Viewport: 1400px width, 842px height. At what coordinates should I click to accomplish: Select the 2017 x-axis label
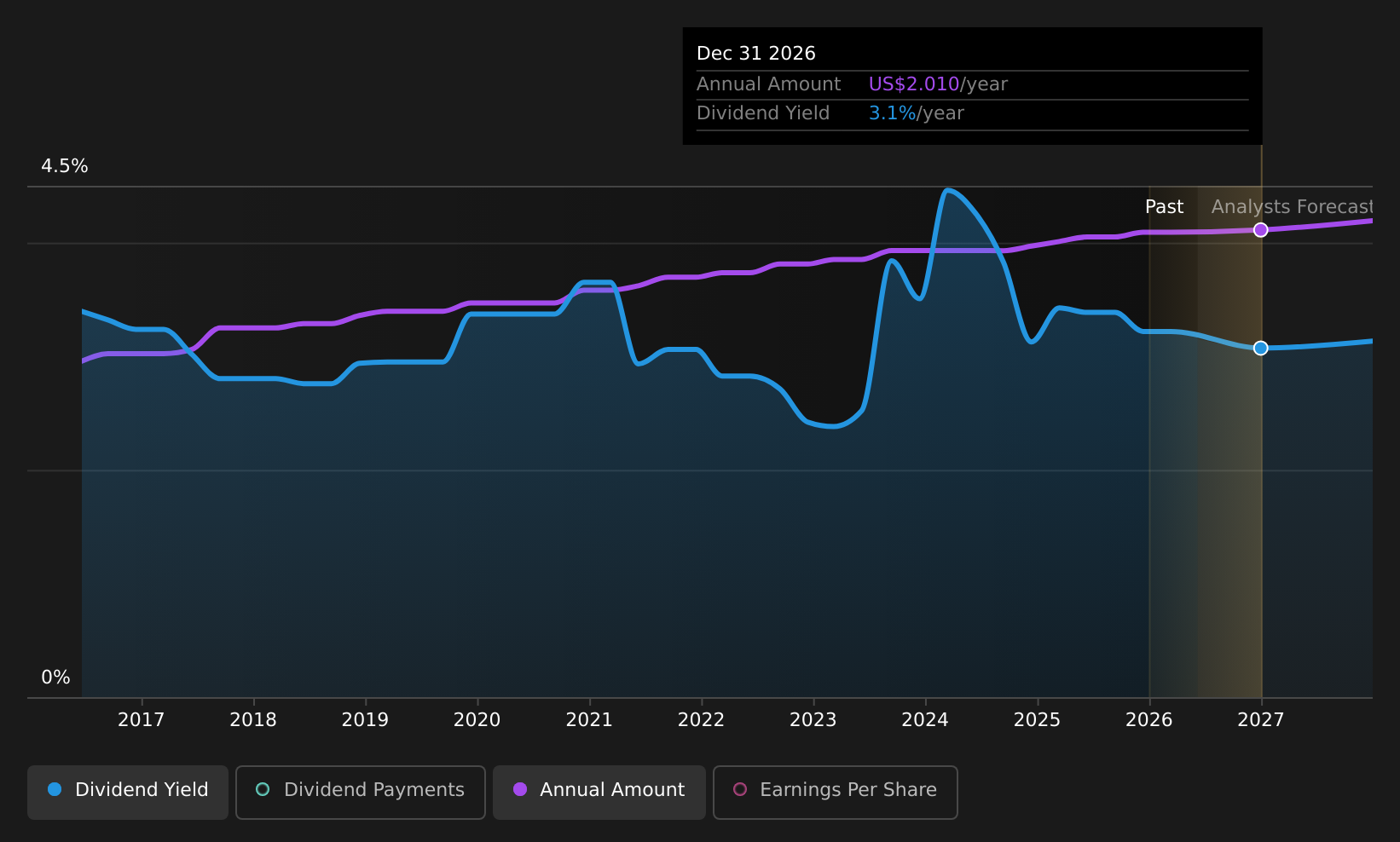(x=142, y=720)
